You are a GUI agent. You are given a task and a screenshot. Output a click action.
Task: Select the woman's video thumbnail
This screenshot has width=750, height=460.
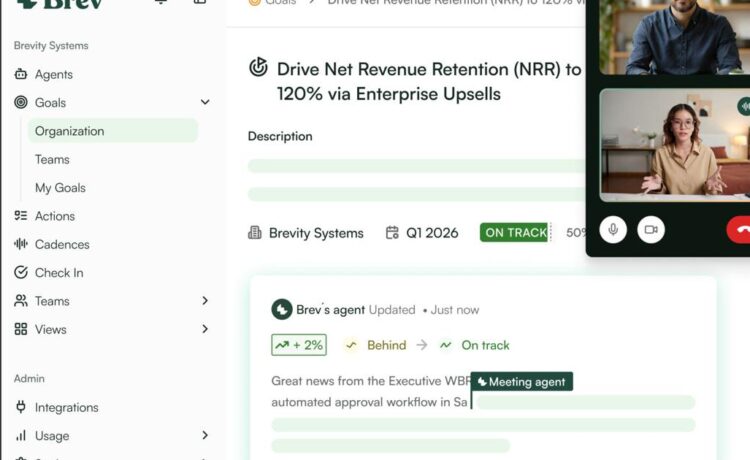tap(675, 145)
